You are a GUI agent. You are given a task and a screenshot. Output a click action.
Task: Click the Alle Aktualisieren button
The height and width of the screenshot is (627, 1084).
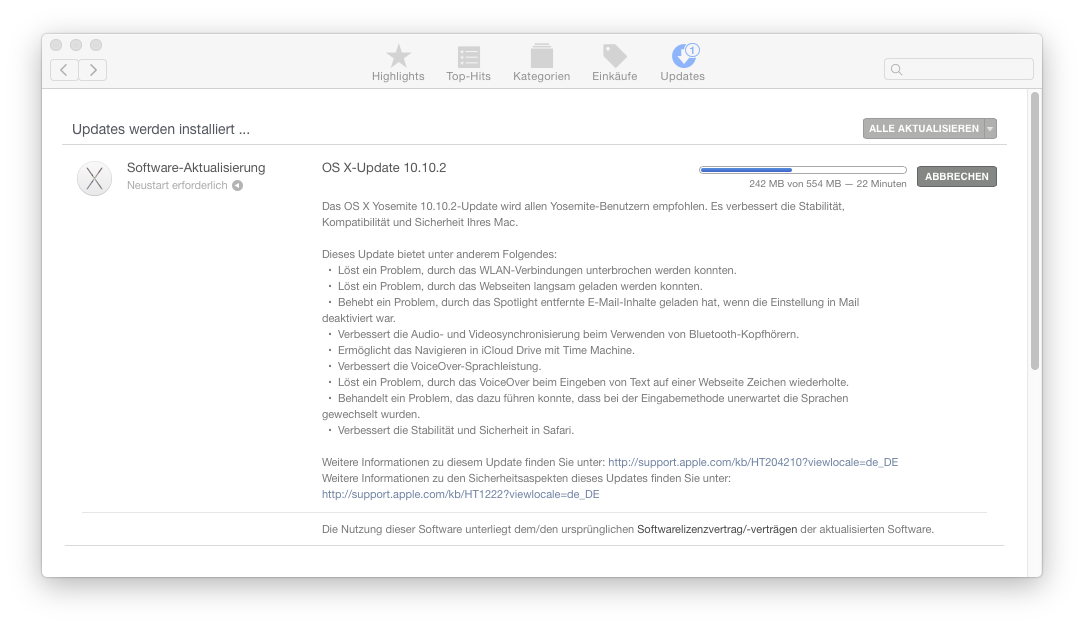pyautogui.click(x=924, y=129)
